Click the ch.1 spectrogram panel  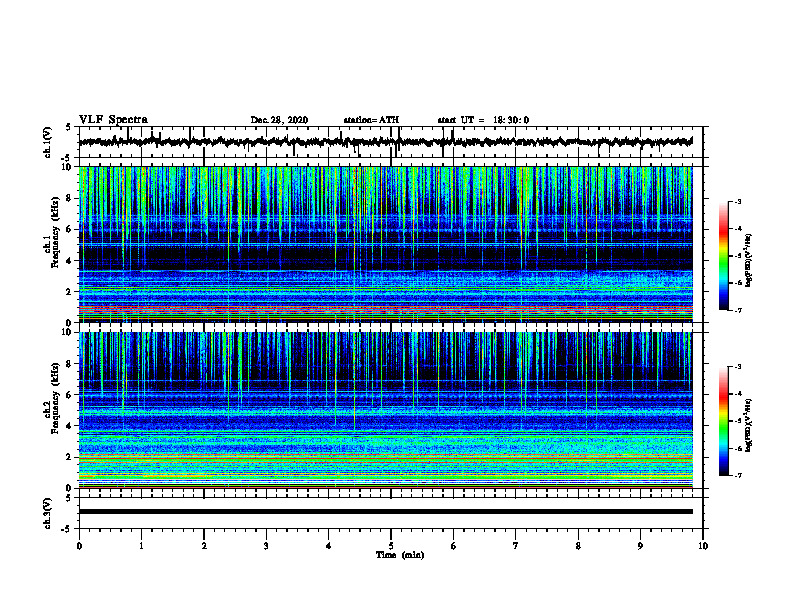click(x=385, y=244)
